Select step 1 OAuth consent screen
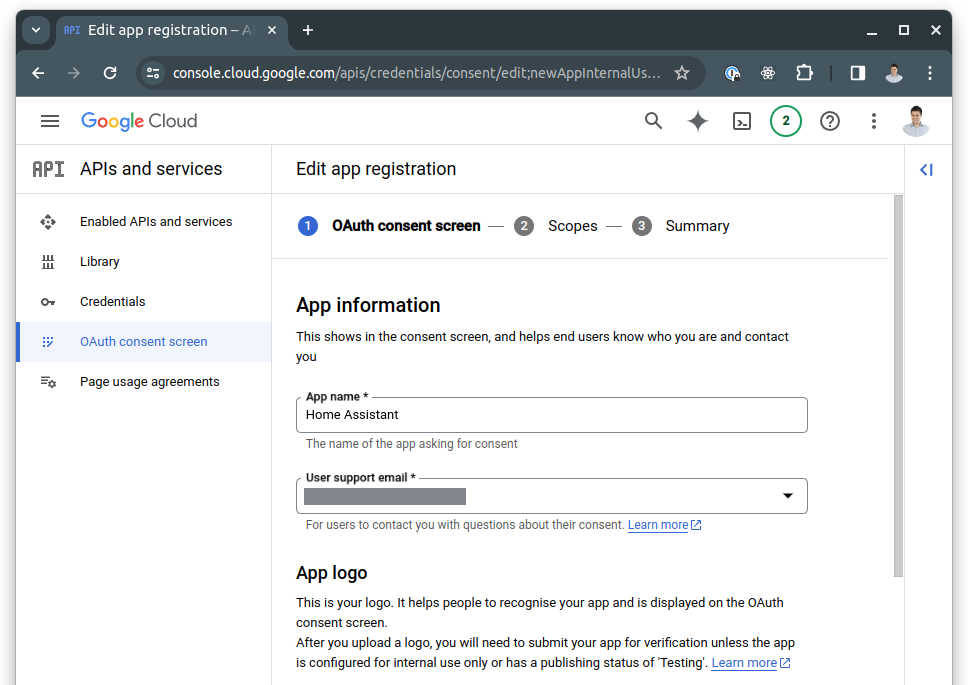 tap(390, 226)
